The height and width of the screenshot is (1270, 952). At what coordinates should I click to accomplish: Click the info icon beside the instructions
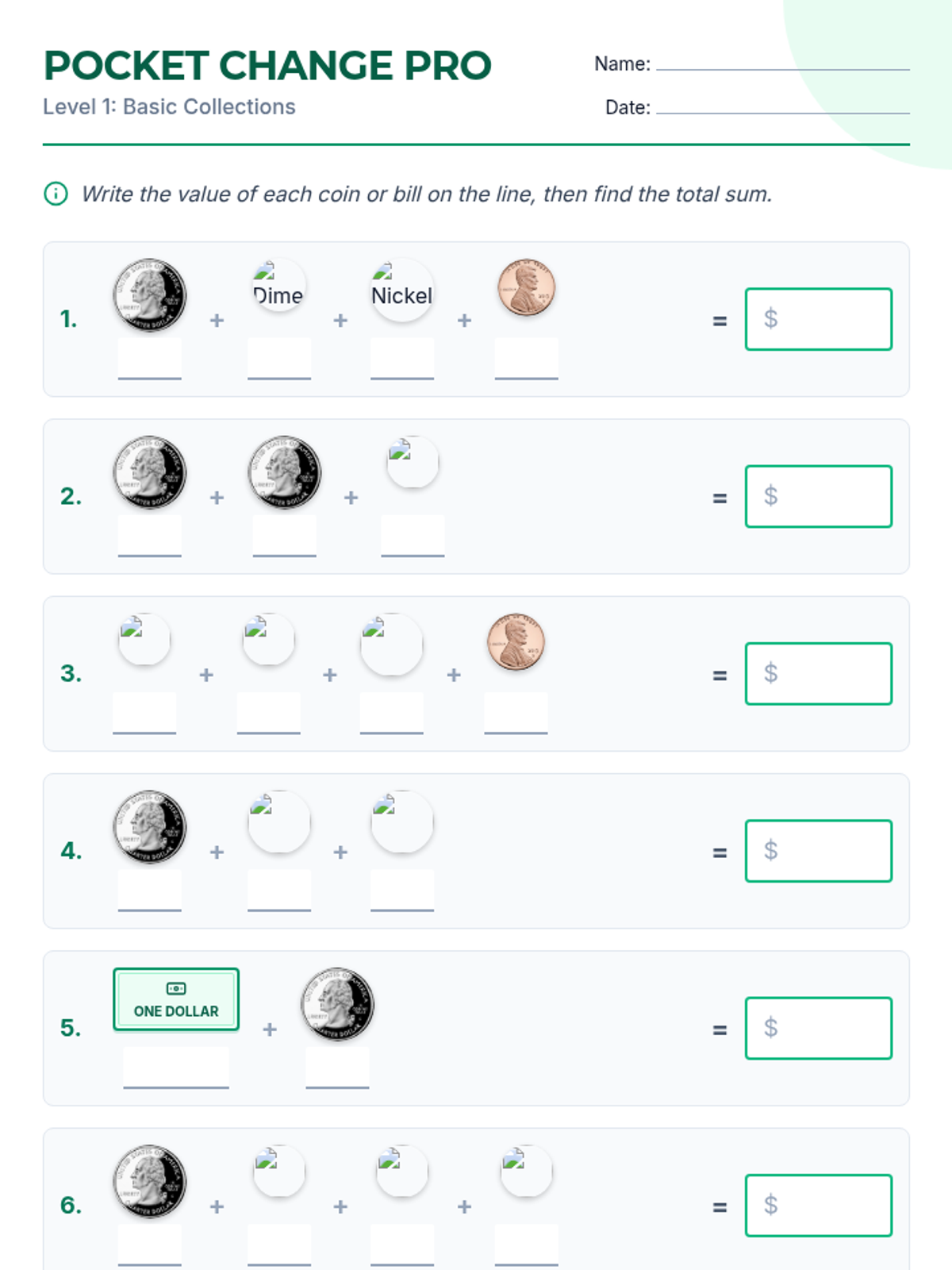tap(56, 194)
